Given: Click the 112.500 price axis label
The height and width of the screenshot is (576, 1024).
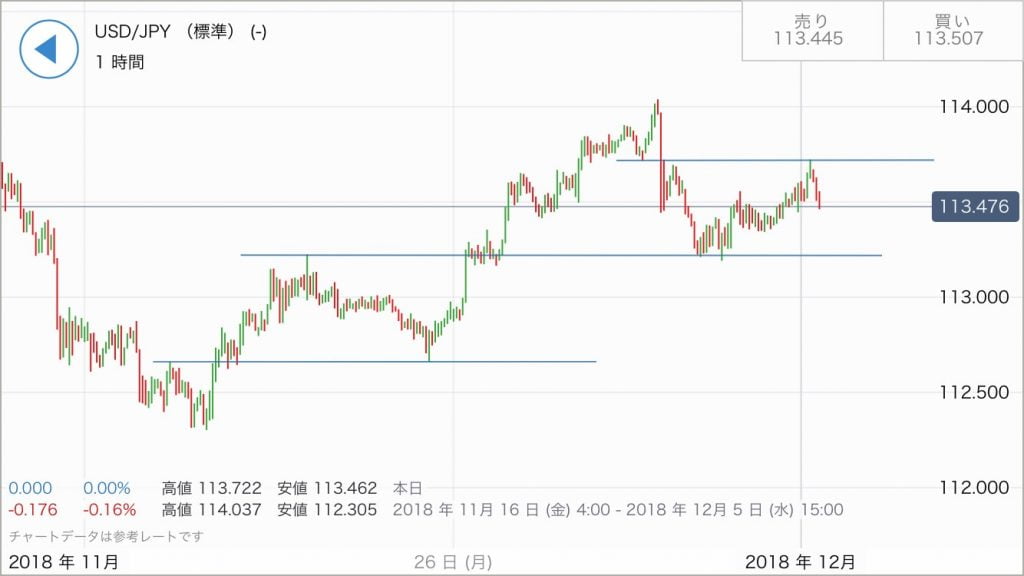Looking at the screenshot, I should click(969, 392).
